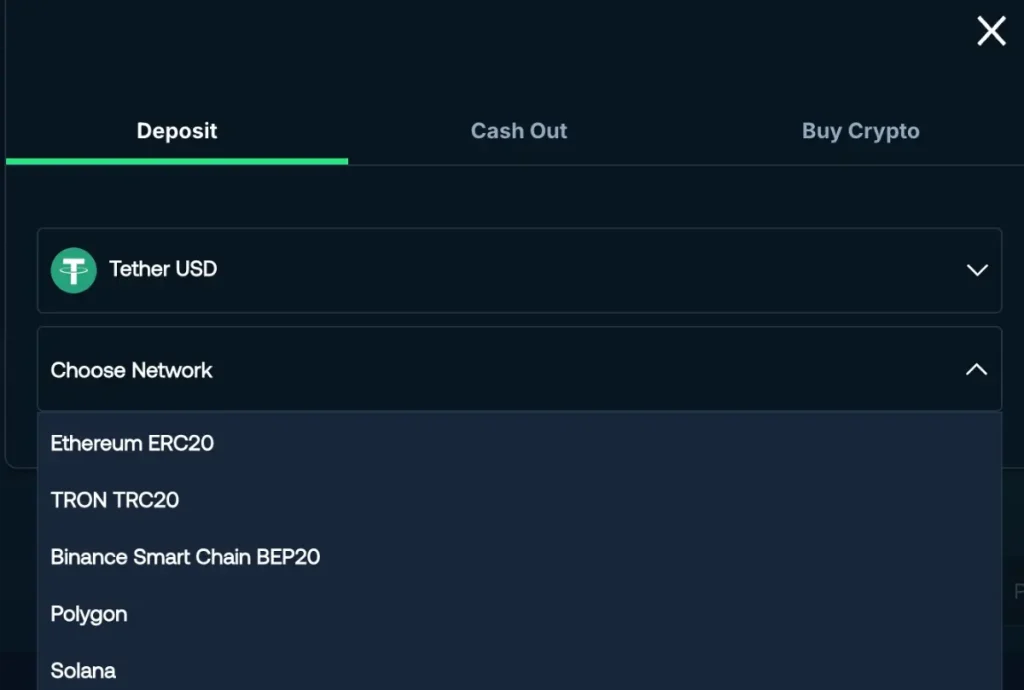The width and height of the screenshot is (1024, 690).
Task: Open the Cash Out tab
Action: [519, 131]
